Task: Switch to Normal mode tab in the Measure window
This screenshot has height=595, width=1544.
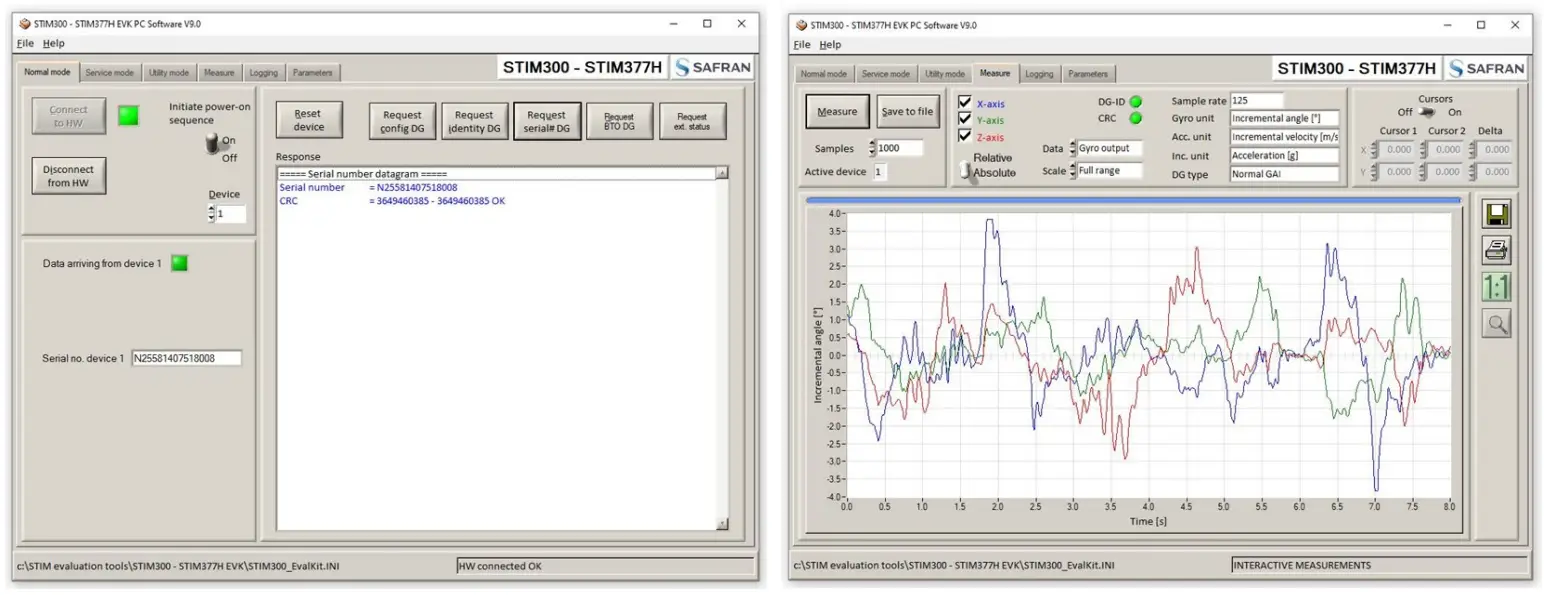Action: coord(825,74)
